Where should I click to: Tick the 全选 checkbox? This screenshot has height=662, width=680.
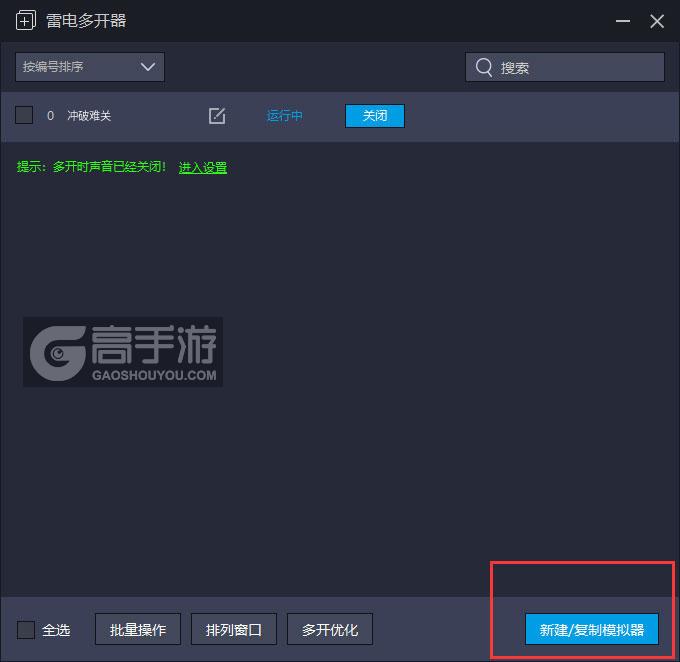(x=26, y=629)
